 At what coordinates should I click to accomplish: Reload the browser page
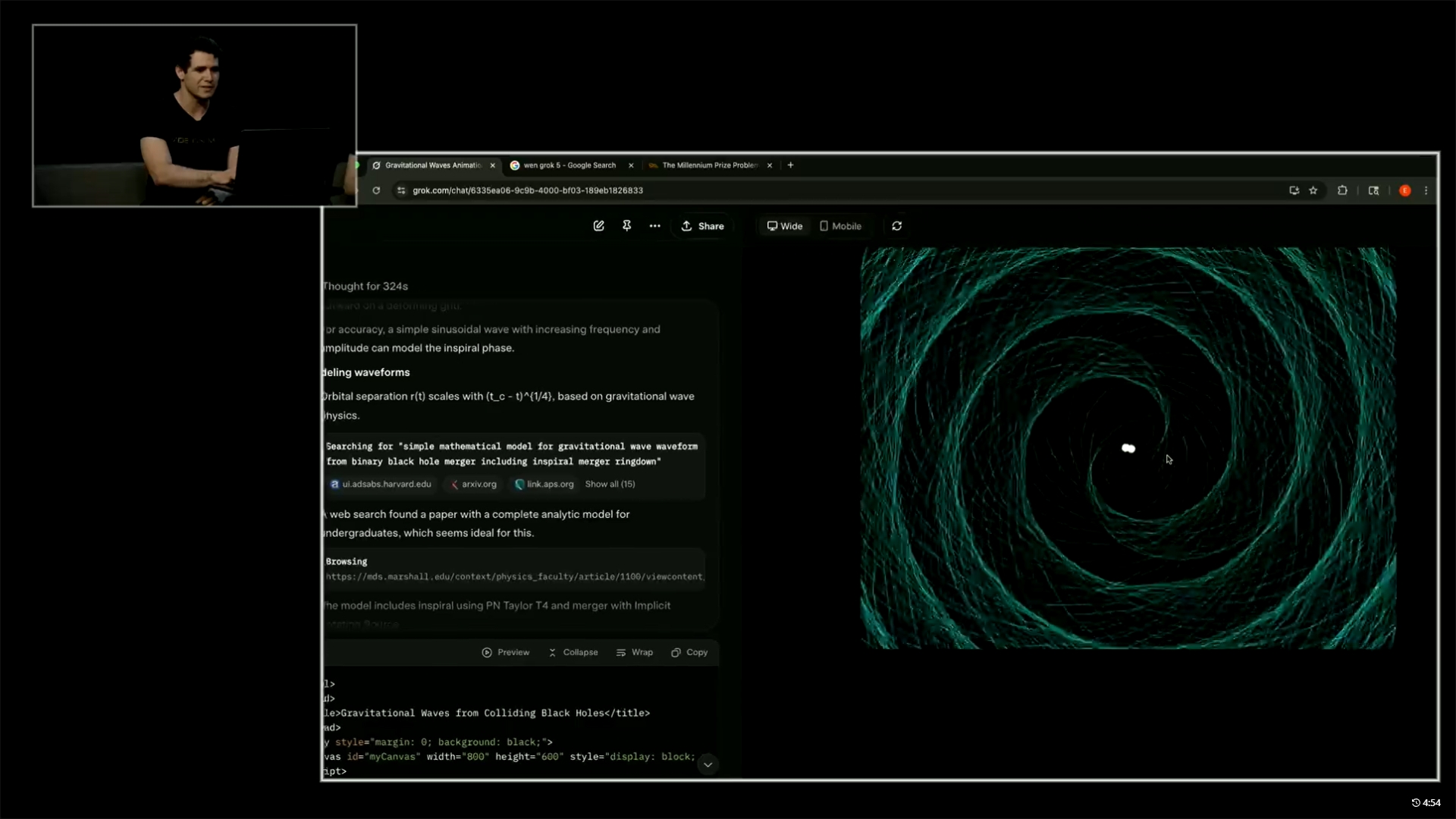pyautogui.click(x=376, y=190)
